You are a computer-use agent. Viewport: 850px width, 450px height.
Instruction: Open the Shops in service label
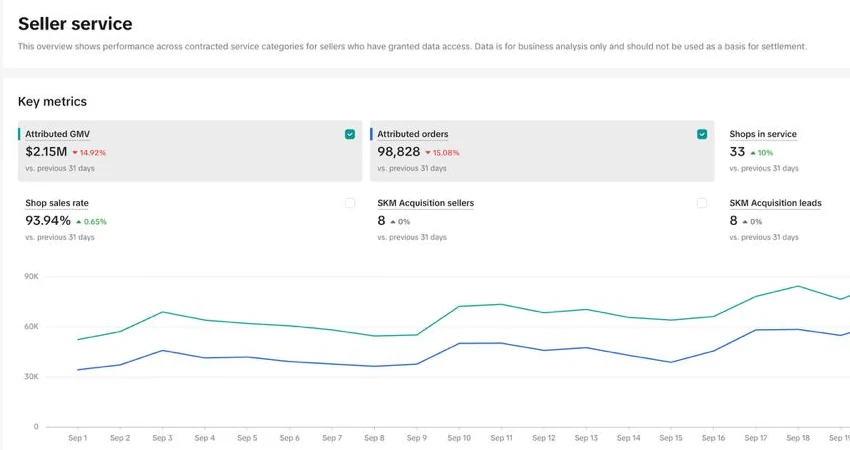[763, 134]
